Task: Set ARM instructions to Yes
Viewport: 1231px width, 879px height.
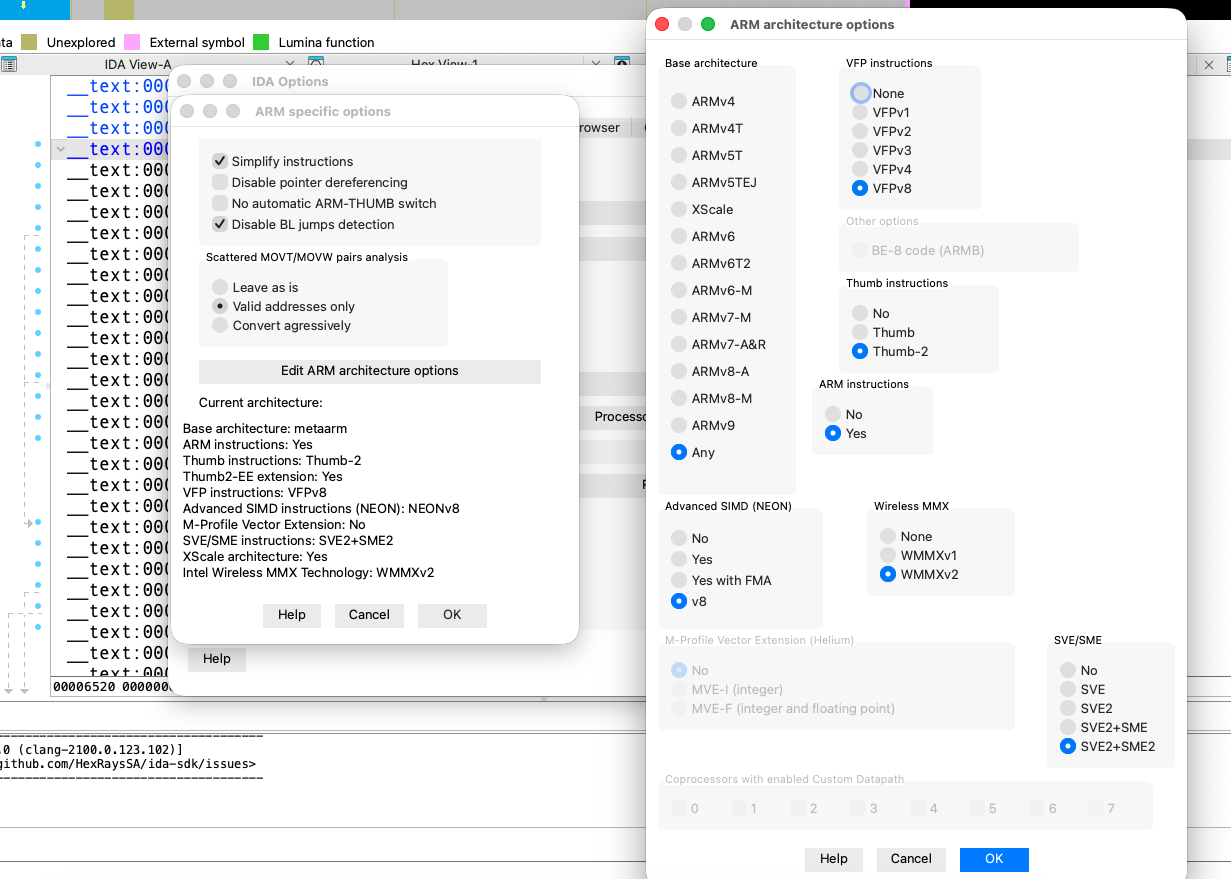Action: tap(833, 433)
